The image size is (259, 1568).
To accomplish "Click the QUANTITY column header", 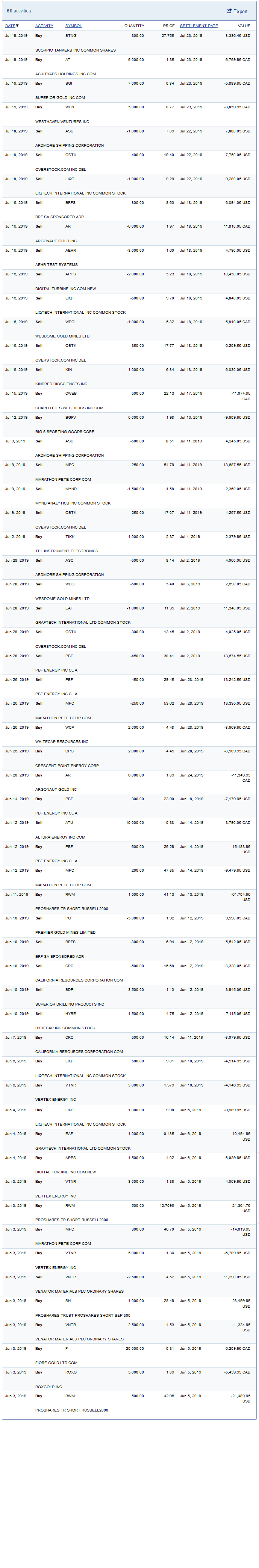I will 134,26.
